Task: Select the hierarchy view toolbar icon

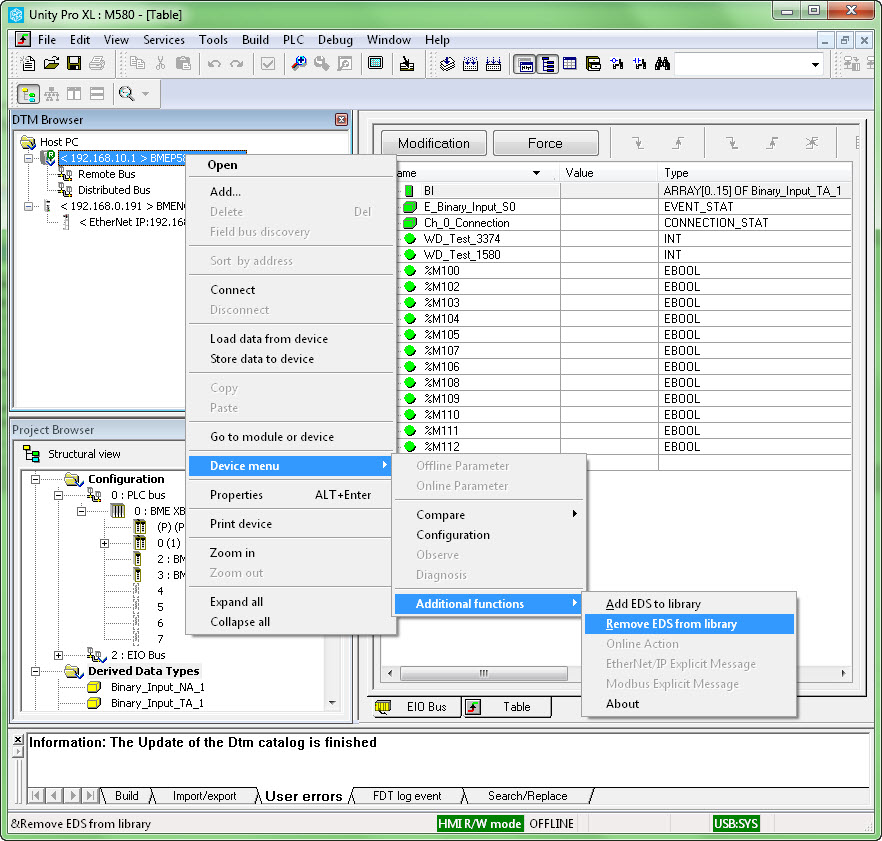Action: pyautogui.click(x=51, y=94)
